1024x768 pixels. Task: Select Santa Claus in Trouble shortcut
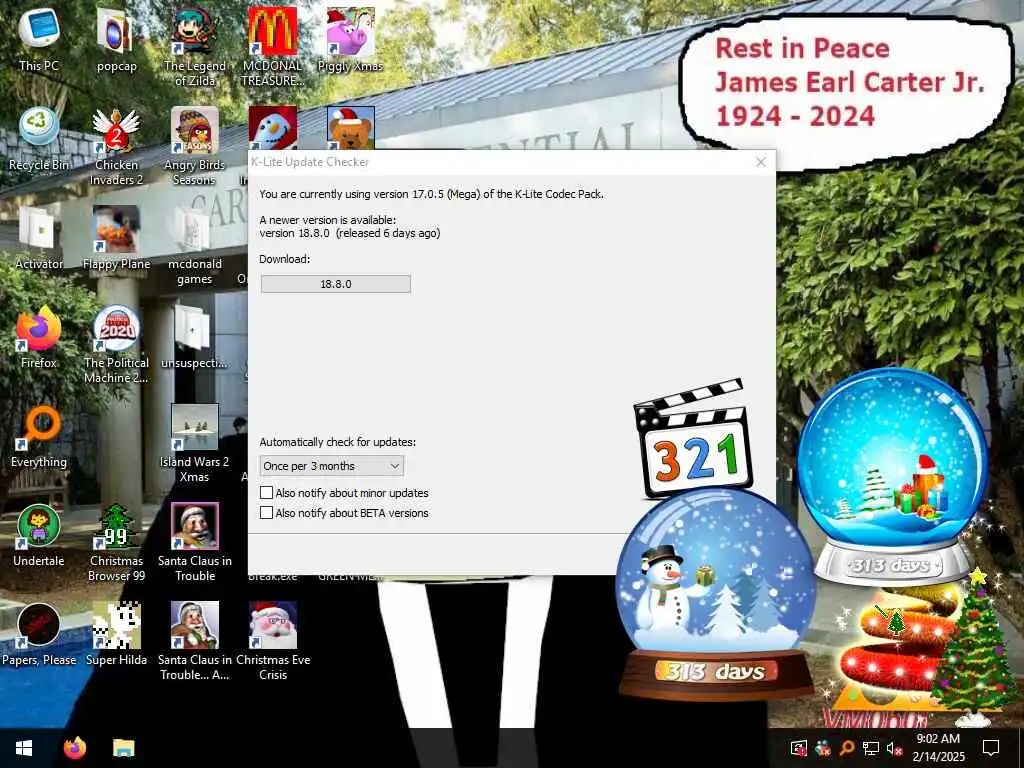pos(195,543)
